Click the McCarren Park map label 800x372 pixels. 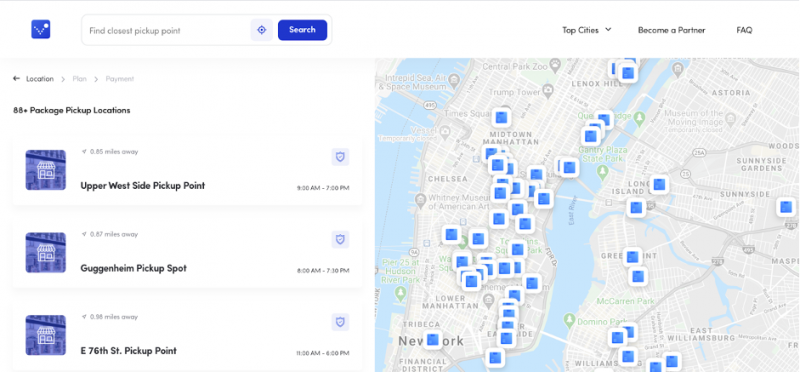[626, 301]
